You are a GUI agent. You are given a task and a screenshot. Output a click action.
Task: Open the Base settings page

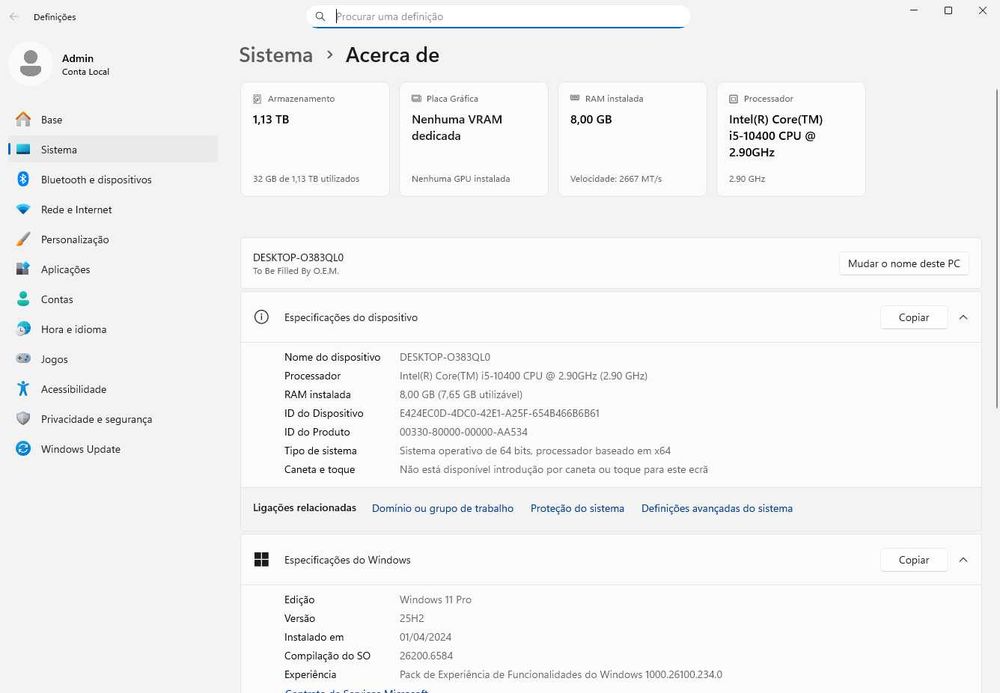[113, 119]
